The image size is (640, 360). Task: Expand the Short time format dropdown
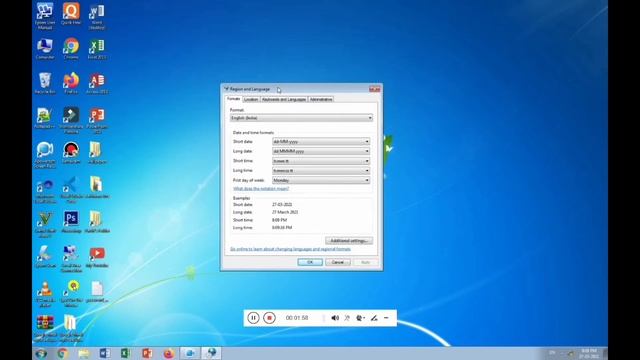point(321,161)
